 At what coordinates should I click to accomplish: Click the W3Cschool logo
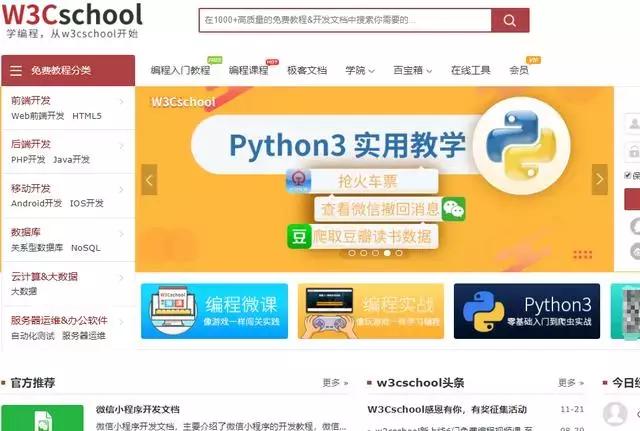[72, 20]
